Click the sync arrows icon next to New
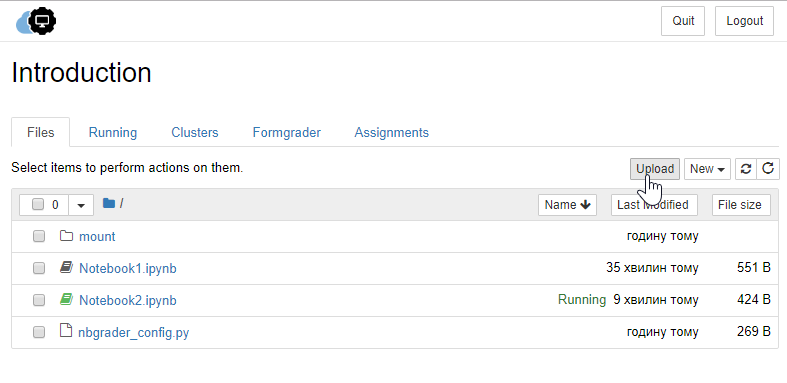 coord(746,169)
